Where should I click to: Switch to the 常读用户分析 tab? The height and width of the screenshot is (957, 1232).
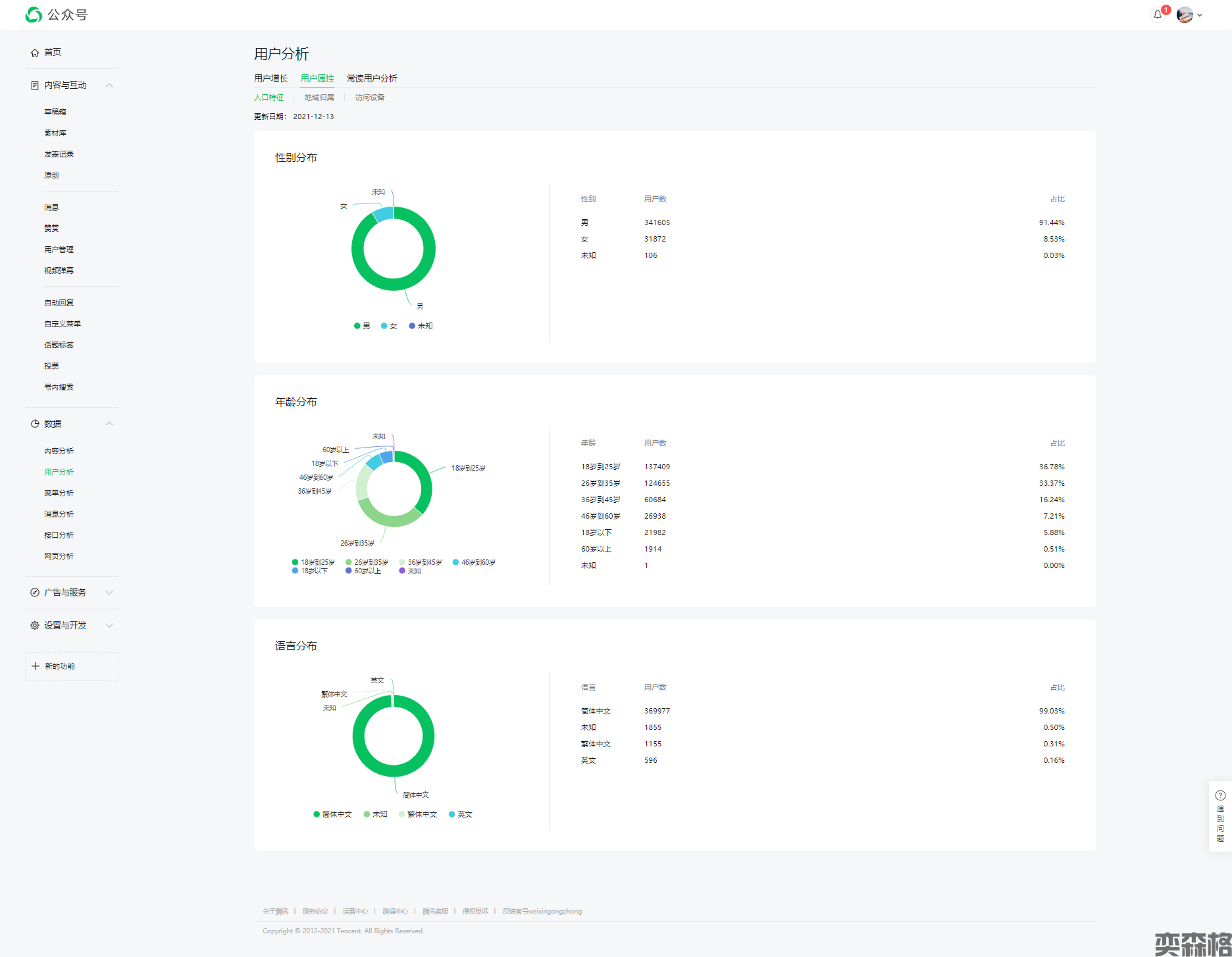(372, 78)
